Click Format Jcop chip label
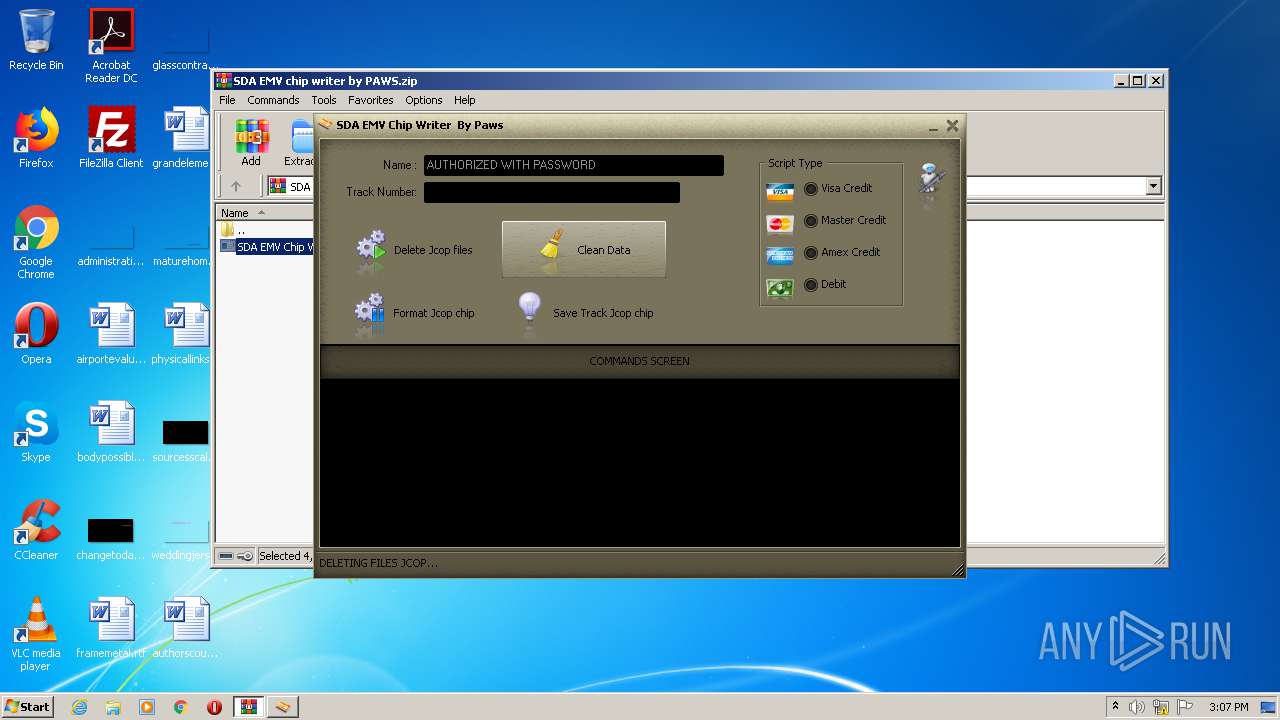The height and width of the screenshot is (720, 1280). pyautogui.click(x=434, y=313)
